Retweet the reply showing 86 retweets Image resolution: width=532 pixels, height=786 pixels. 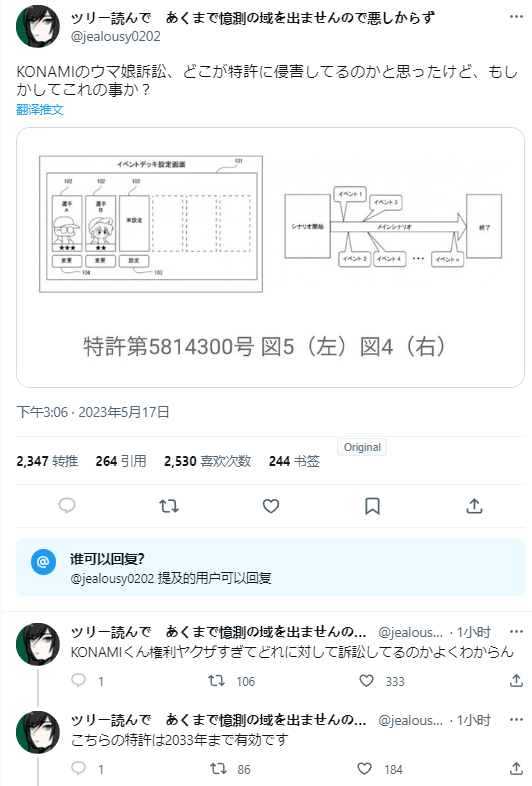tap(218, 768)
